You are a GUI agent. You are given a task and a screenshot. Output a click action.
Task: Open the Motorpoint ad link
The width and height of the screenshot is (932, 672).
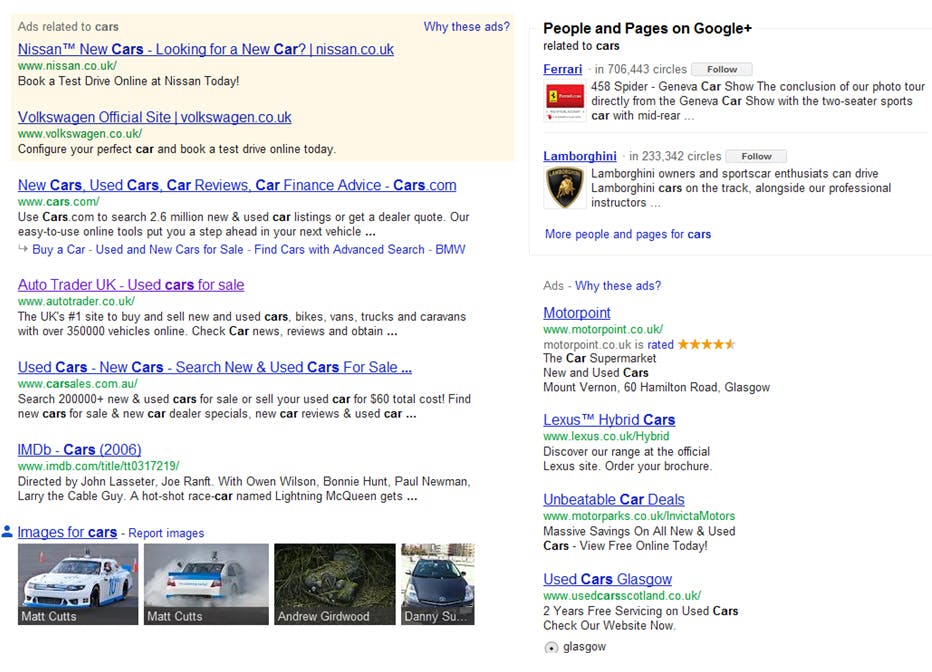pos(577,313)
